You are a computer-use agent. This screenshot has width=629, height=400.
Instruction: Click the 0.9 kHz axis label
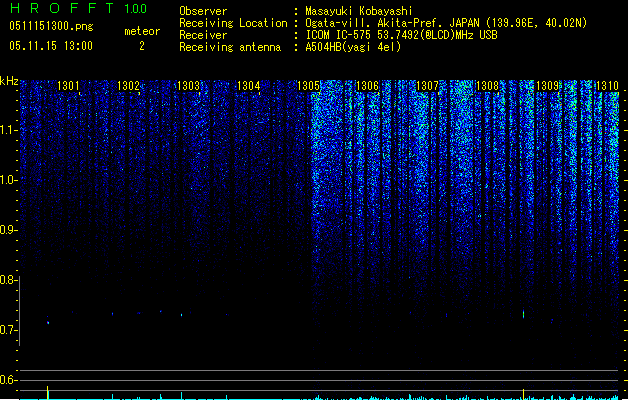pos(8,230)
